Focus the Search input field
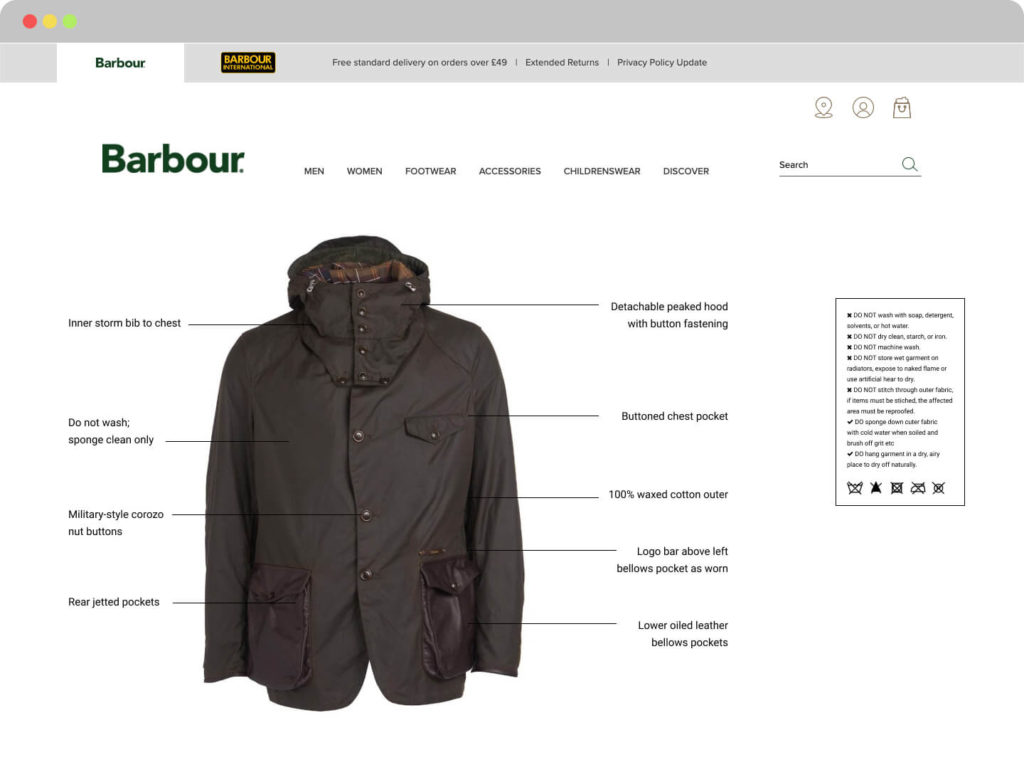 point(839,165)
